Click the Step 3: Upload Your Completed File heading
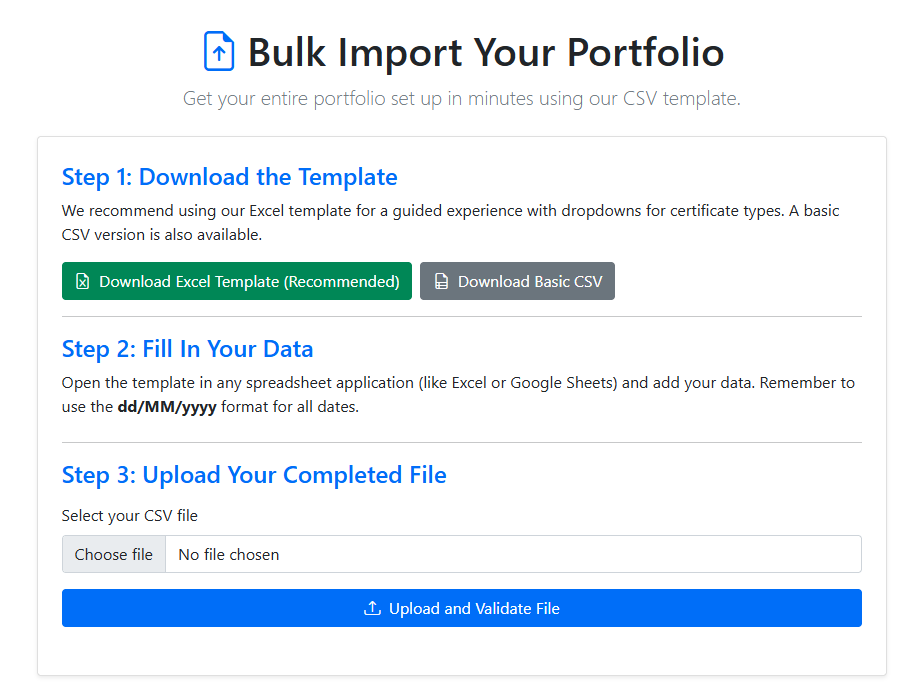 point(254,475)
